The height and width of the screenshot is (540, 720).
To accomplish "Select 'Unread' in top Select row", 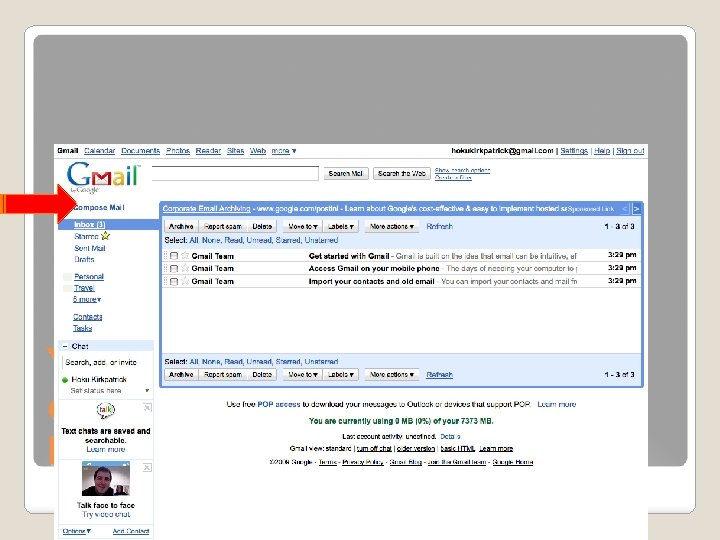I will pos(258,240).
